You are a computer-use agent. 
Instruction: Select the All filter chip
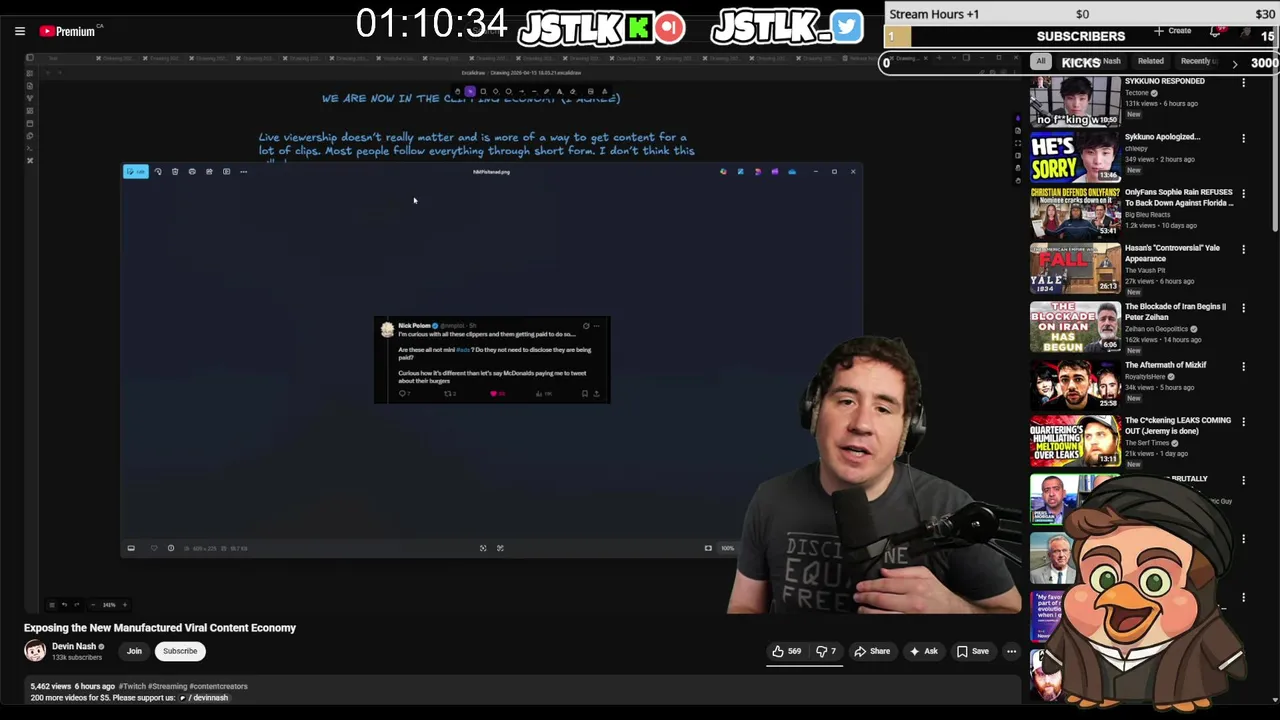tap(1041, 62)
